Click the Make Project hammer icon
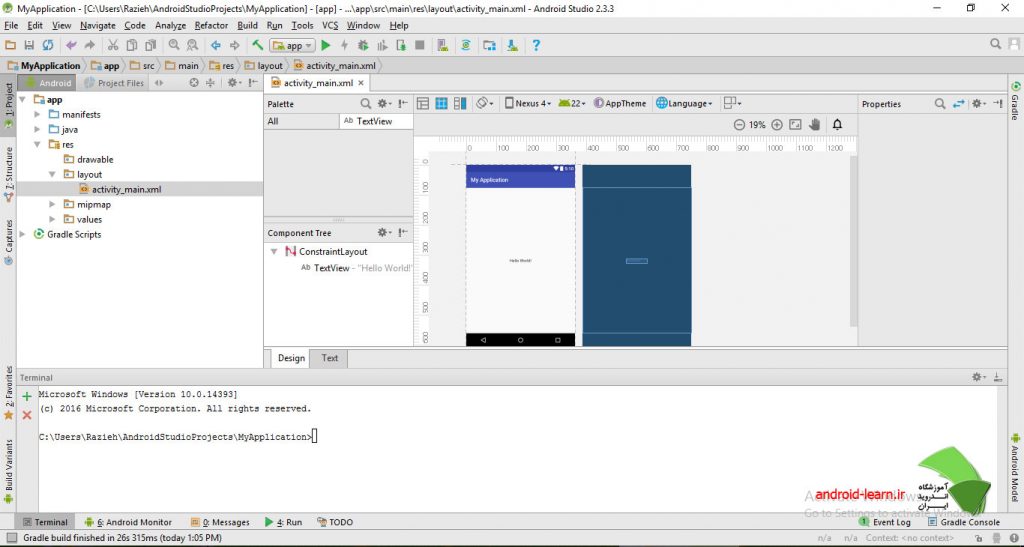The image size is (1024, 547). pyautogui.click(x=257, y=46)
